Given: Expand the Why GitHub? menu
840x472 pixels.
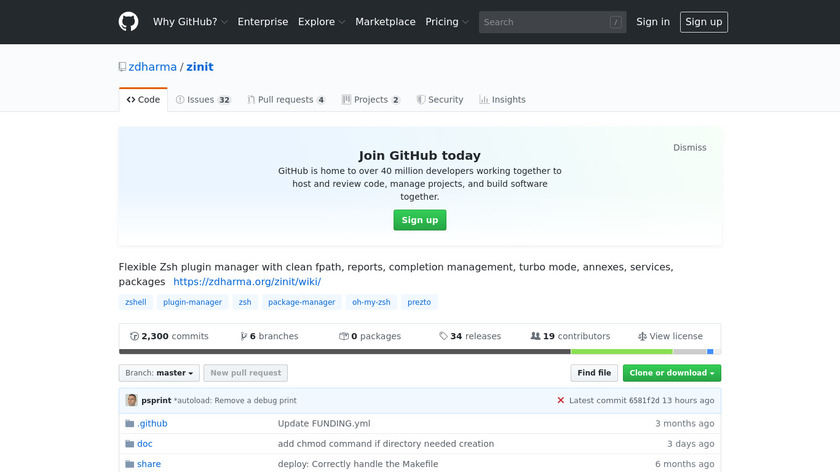Looking at the screenshot, I should (190, 22).
